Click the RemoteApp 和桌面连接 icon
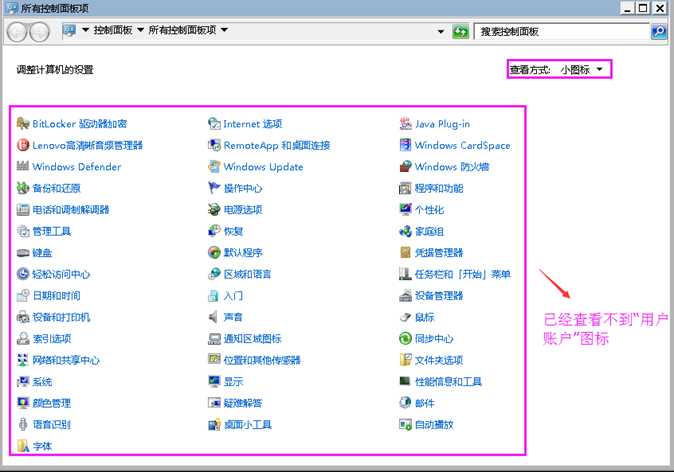This screenshot has height=472, width=674. [x=214, y=145]
